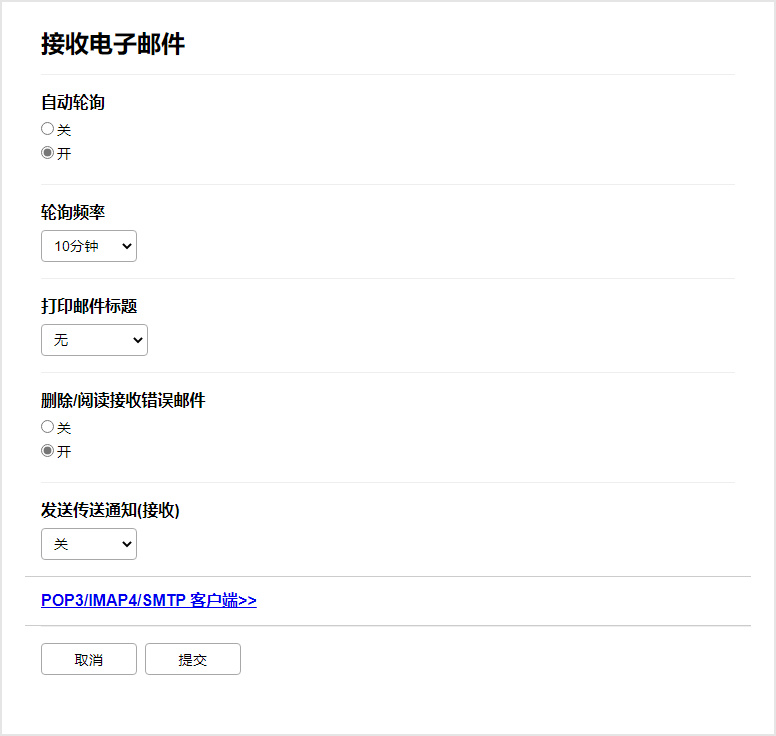Click the 自动轮询 section label
The image size is (776, 736).
(x=73, y=102)
